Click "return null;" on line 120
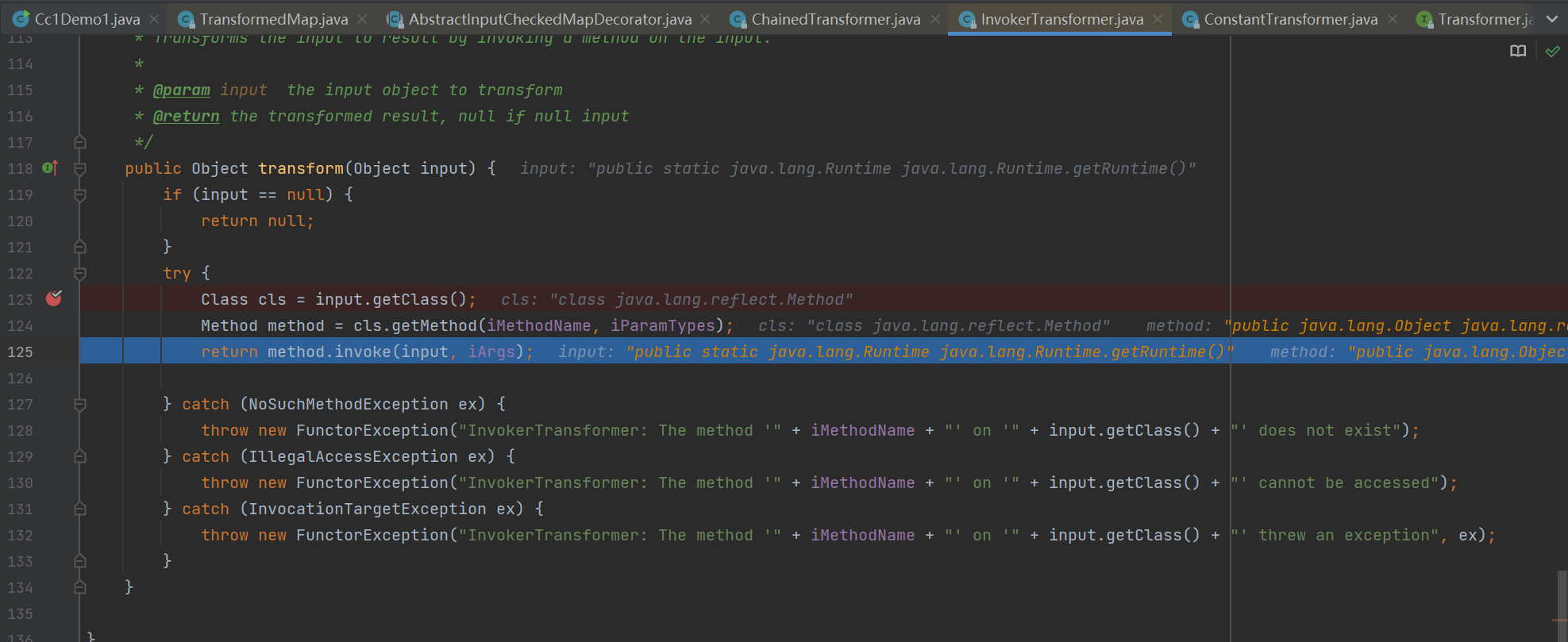 257,221
